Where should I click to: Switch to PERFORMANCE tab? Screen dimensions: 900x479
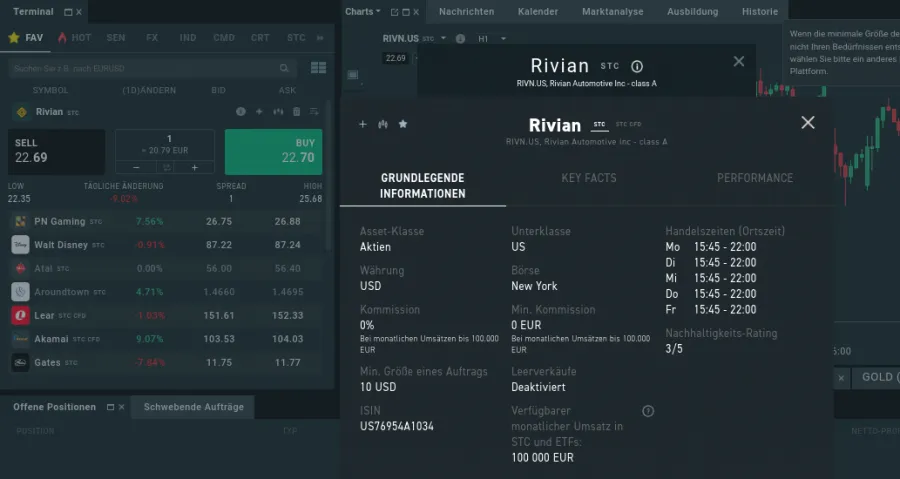coord(755,178)
